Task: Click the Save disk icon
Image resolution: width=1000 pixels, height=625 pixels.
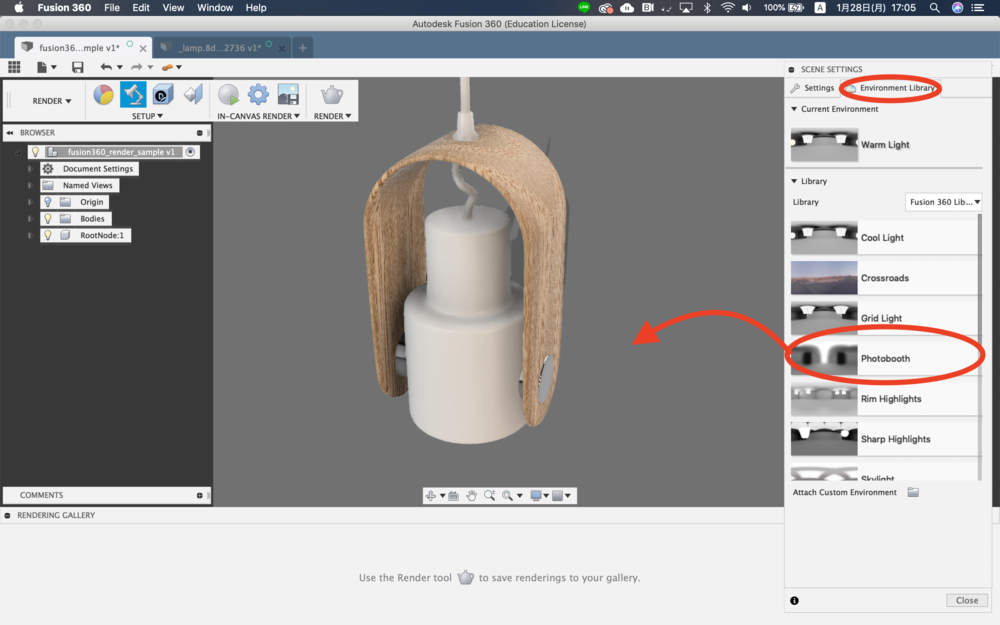Action: (x=78, y=67)
